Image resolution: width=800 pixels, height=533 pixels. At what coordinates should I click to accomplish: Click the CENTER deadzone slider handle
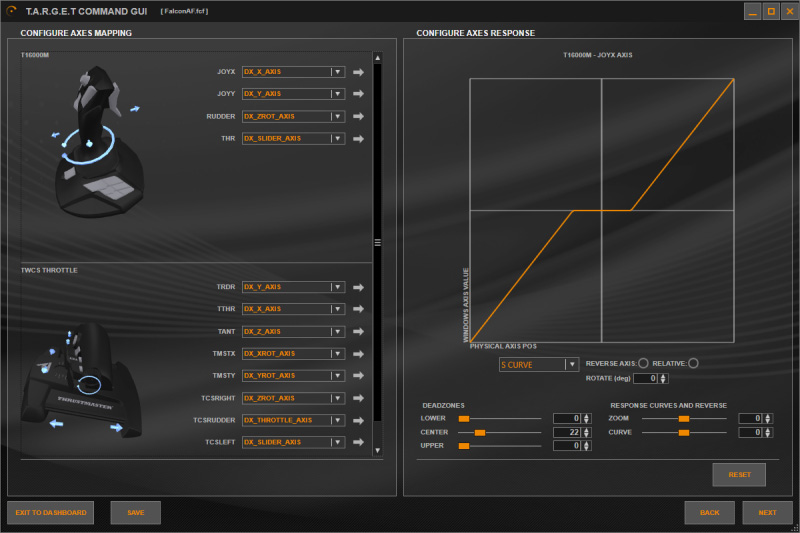[x=480, y=433]
